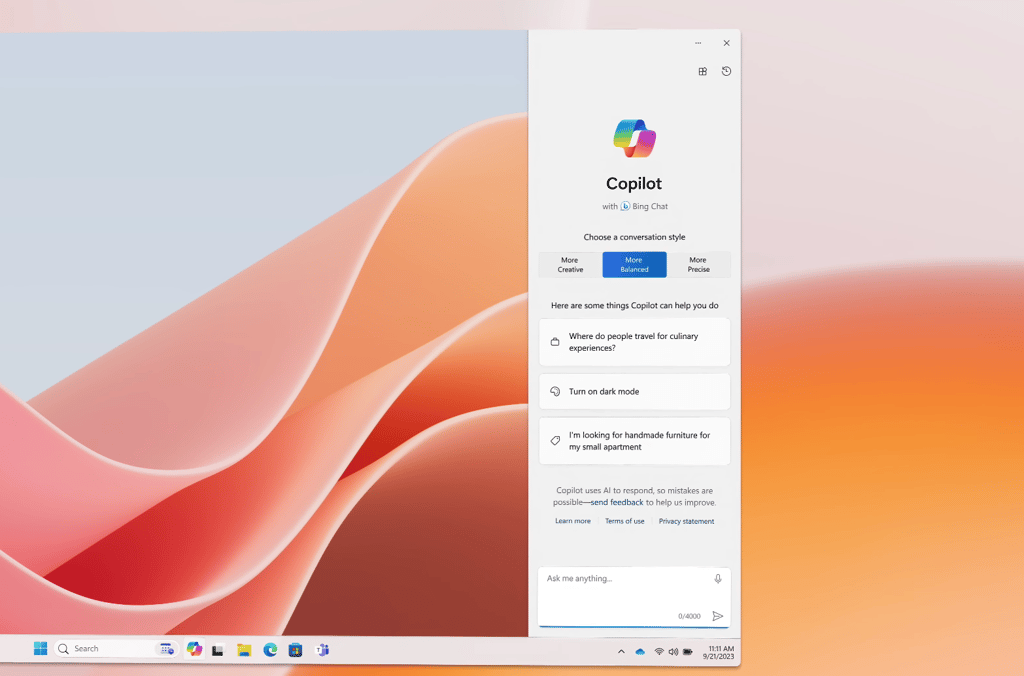
Task: Launch Microsoft Teams from the taskbar
Action: (x=322, y=650)
